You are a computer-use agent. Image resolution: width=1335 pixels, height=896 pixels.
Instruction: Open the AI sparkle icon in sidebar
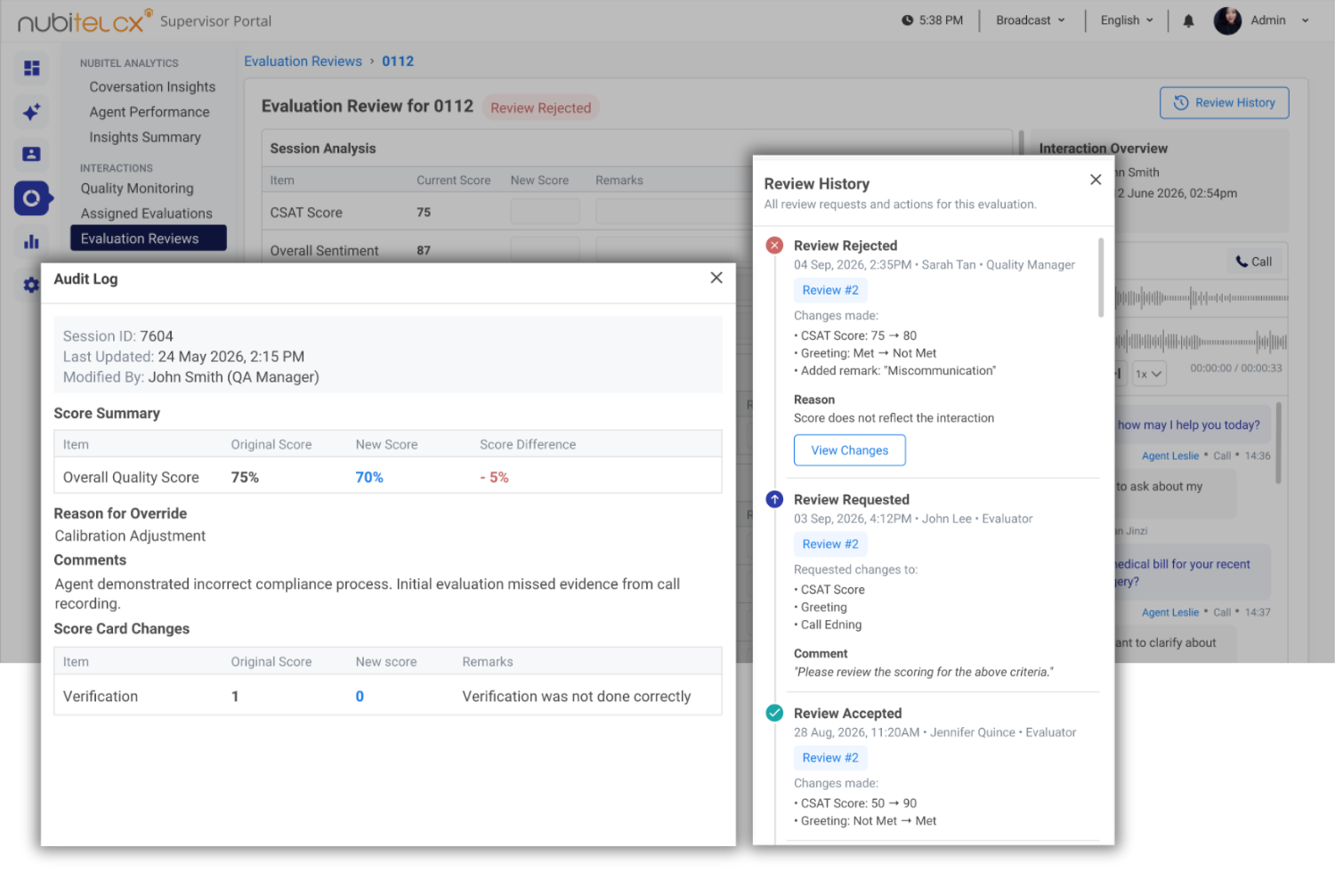coord(32,112)
